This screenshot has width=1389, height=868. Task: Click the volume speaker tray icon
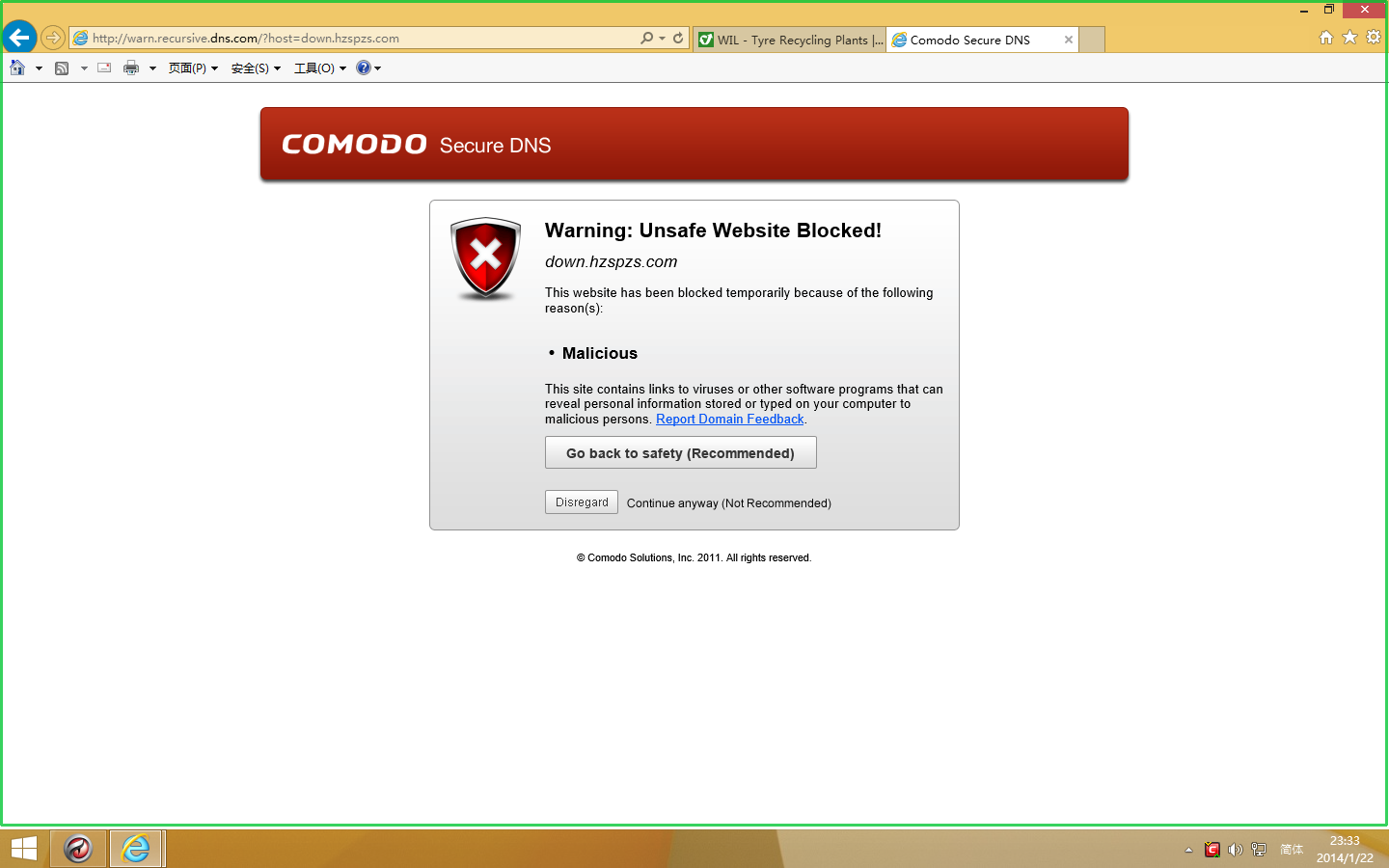(1236, 850)
